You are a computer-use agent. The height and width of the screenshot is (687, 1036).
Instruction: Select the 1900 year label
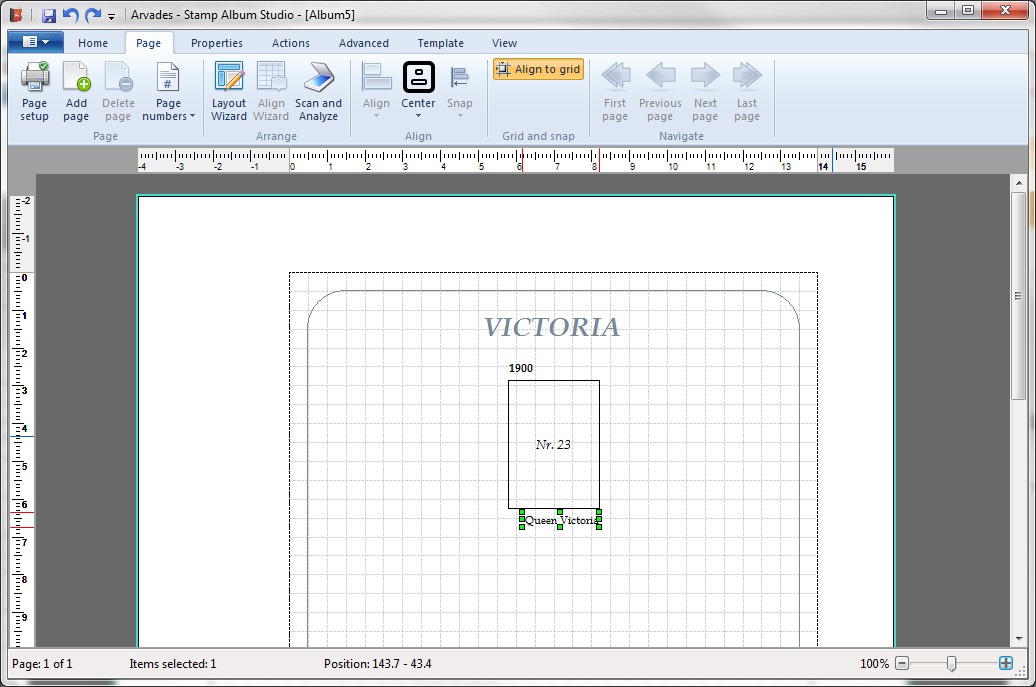click(521, 368)
